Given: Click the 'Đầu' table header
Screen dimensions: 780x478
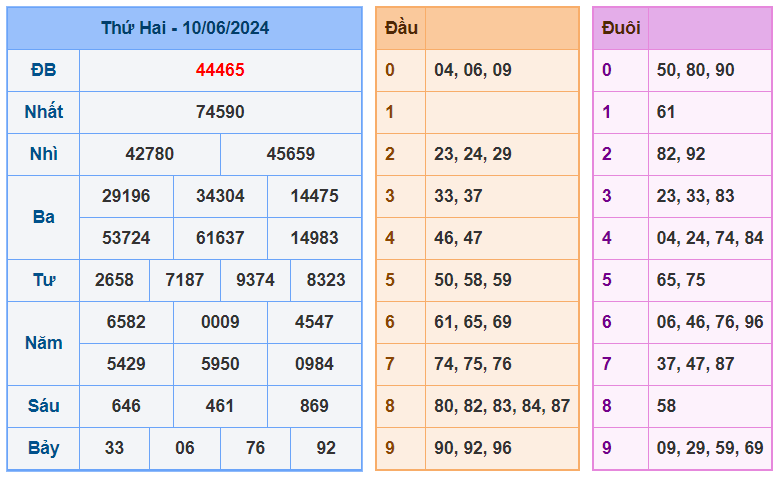Looking at the screenshot, I should [401, 28].
